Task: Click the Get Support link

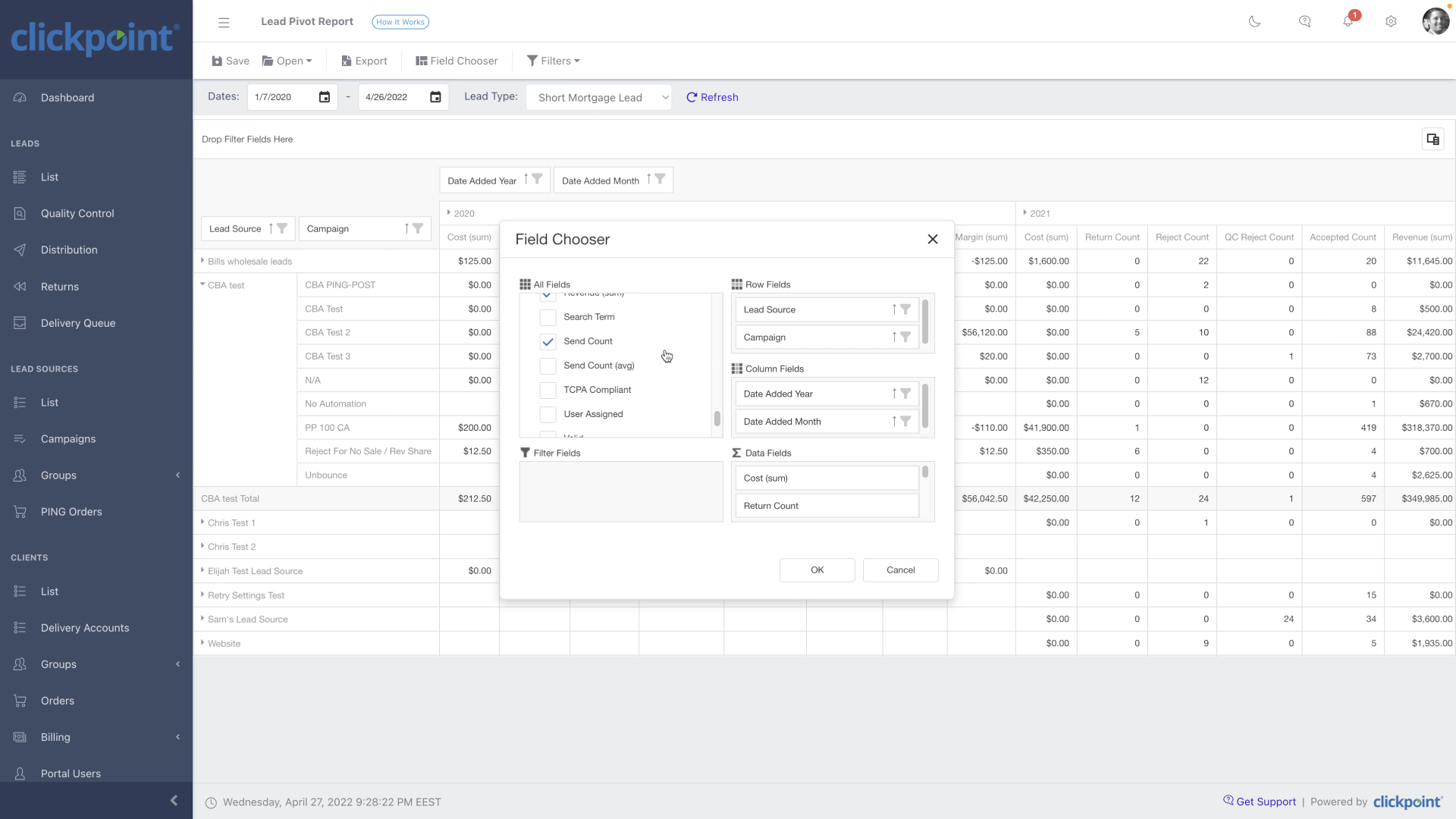Action: pos(1265,801)
